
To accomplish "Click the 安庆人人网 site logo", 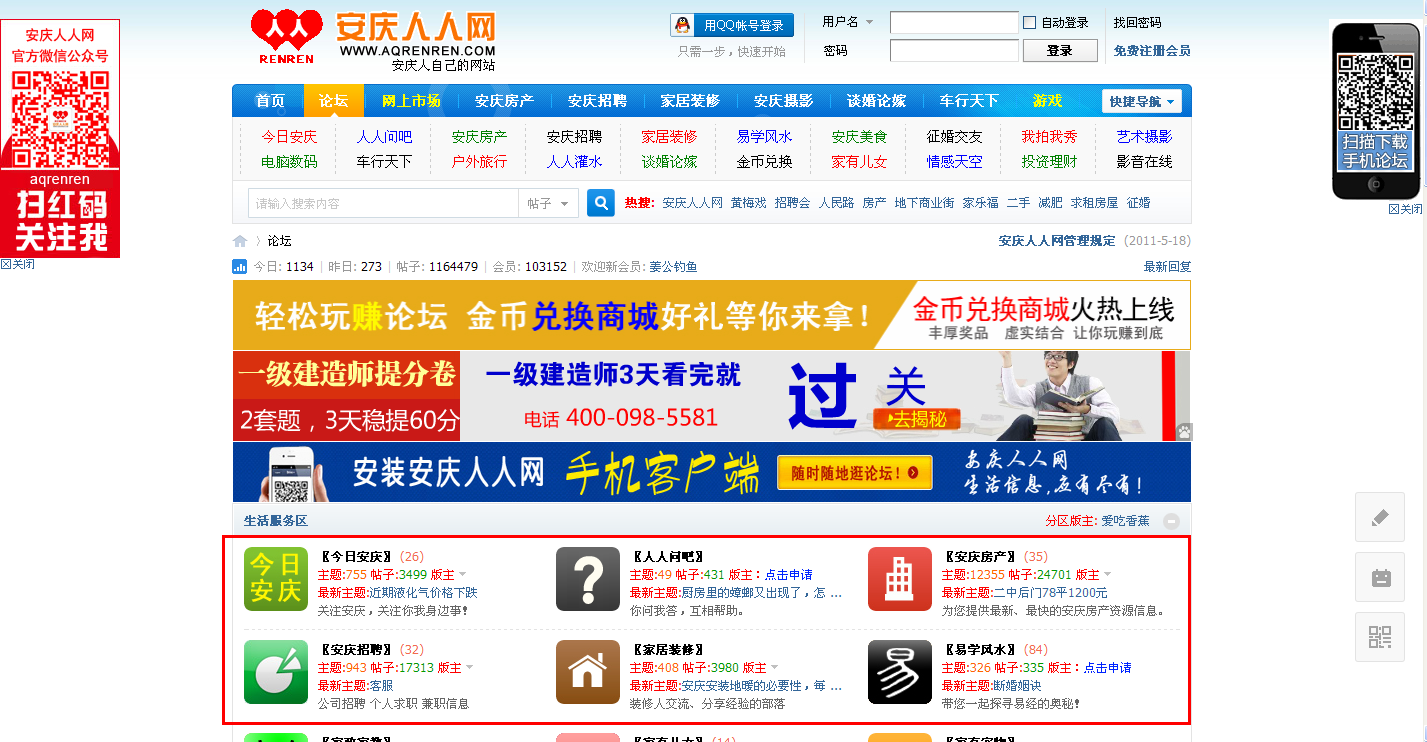I will [x=373, y=40].
